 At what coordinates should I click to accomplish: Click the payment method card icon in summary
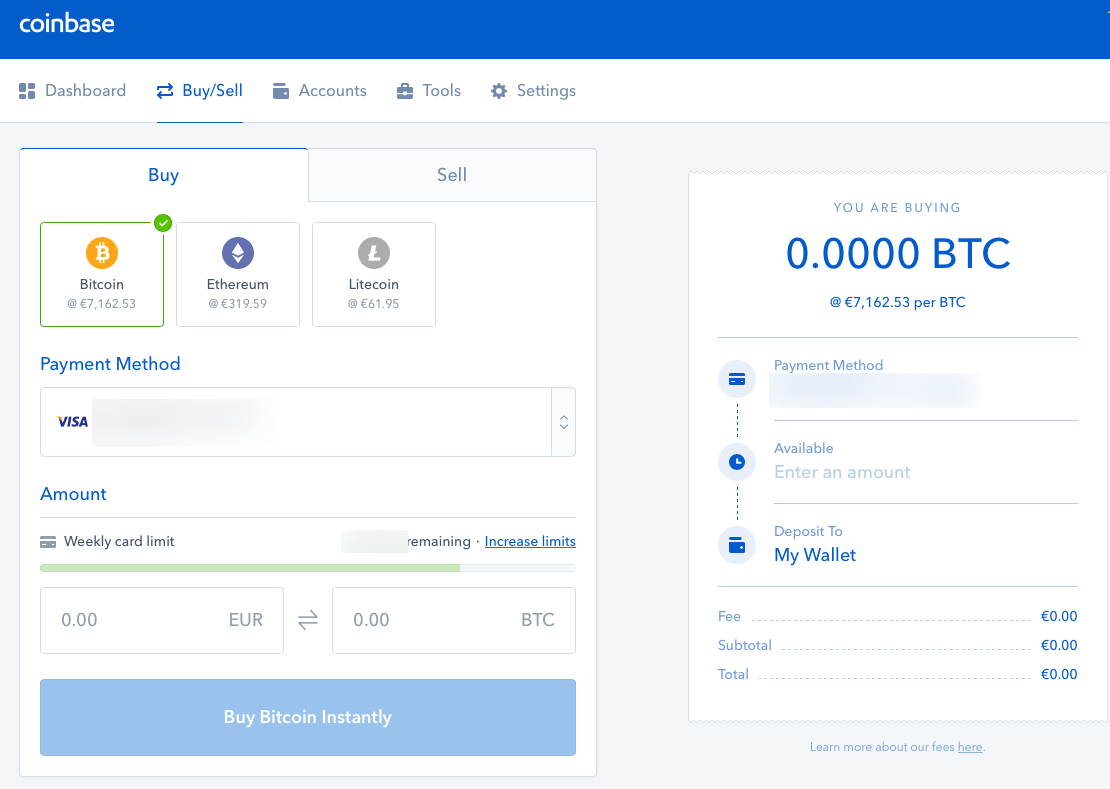[737, 379]
